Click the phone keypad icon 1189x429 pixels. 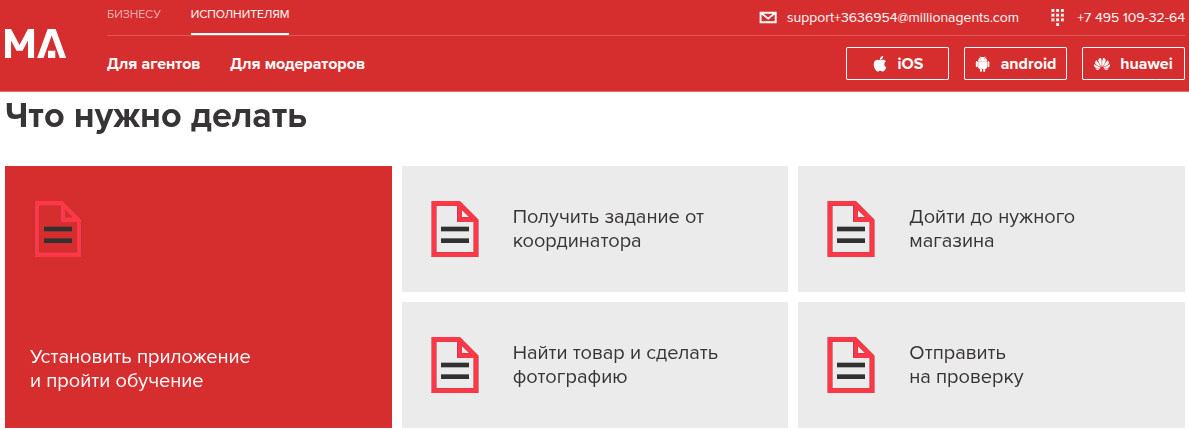(1058, 18)
